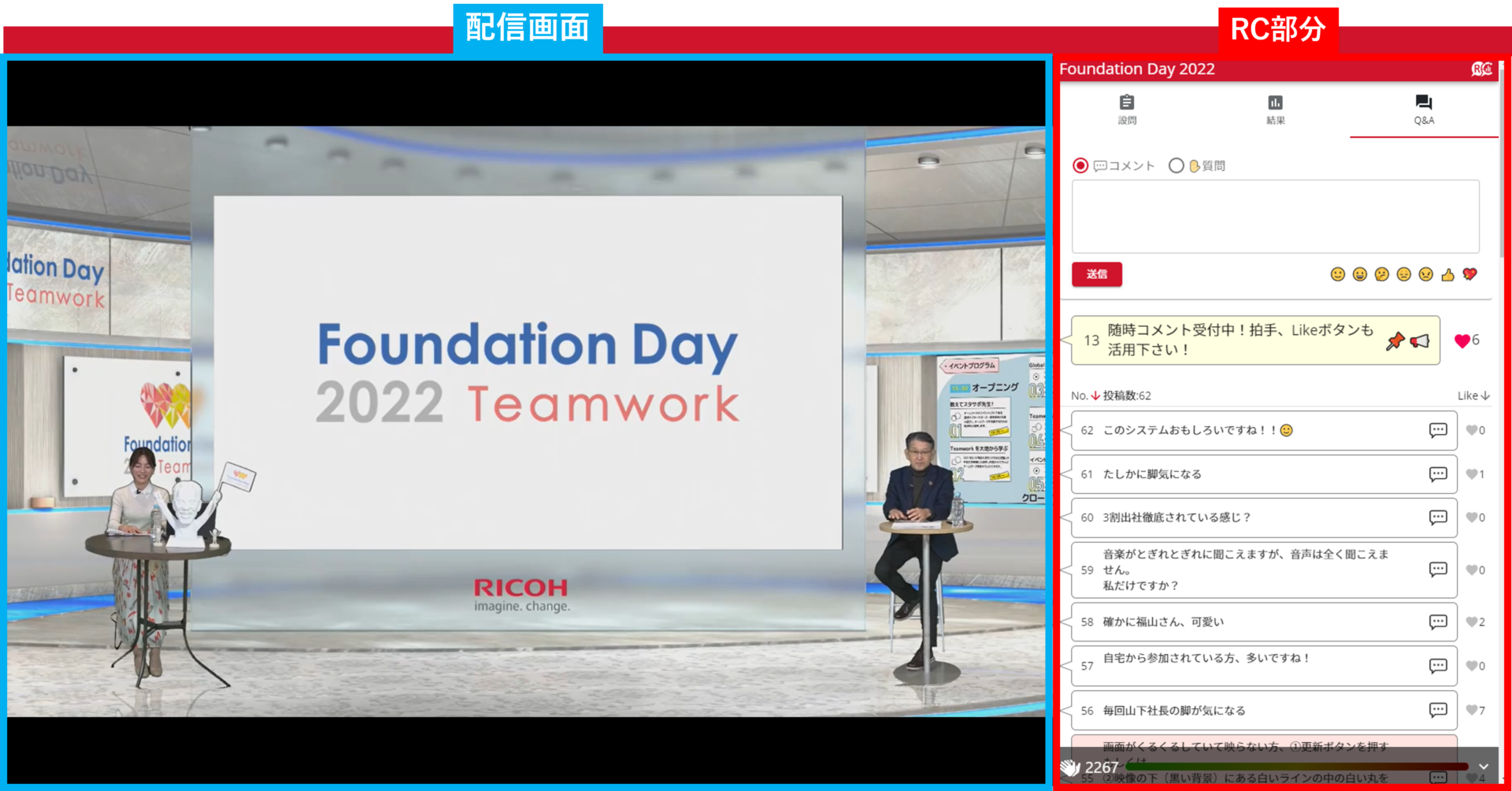This screenshot has height=791, width=1512.
Task: Insert the angry face emoji
Action: click(1425, 274)
